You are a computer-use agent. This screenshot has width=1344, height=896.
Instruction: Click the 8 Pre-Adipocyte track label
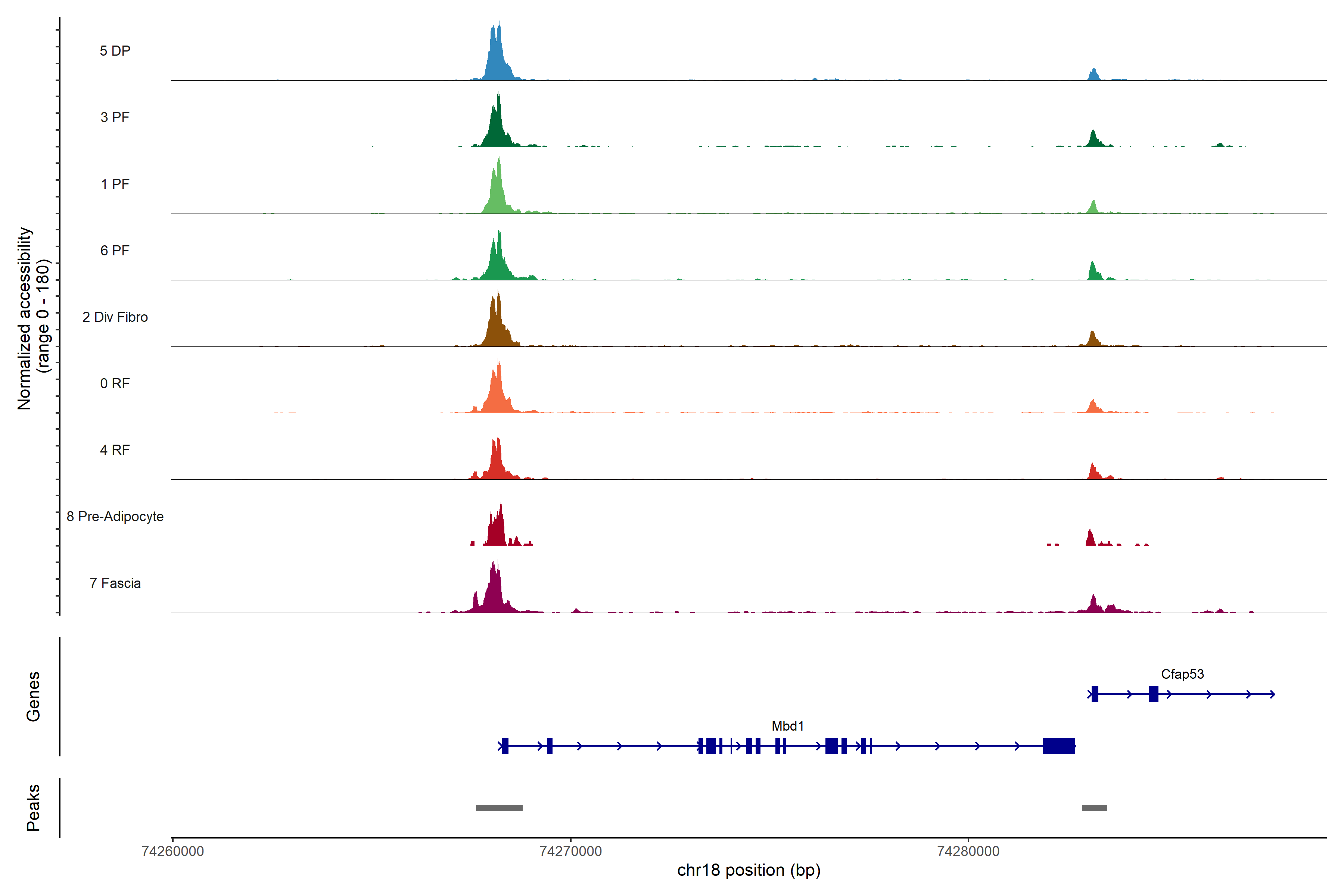coord(115,517)
